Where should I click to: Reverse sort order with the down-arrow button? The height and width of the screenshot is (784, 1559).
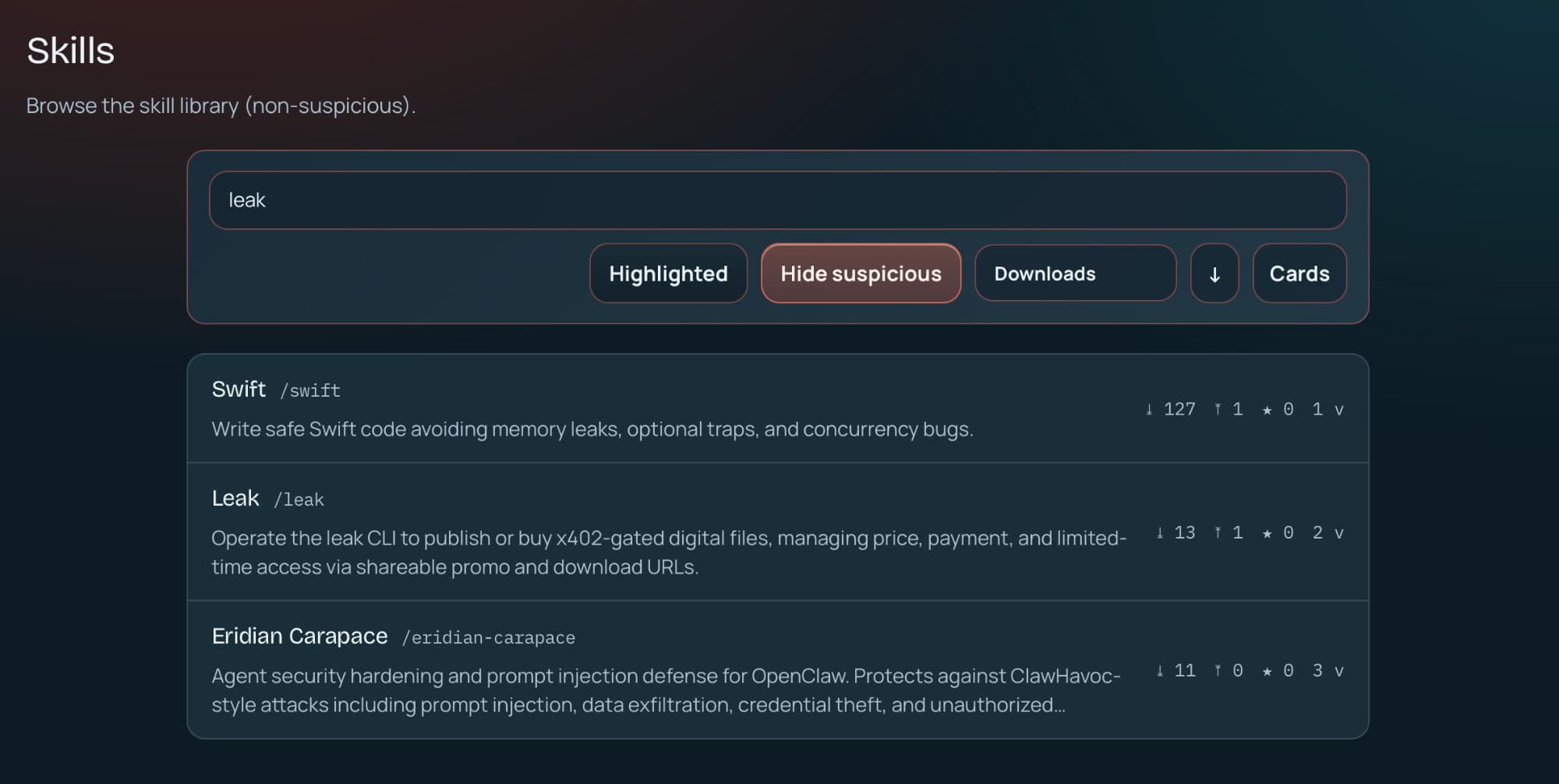pos(1214,274)
